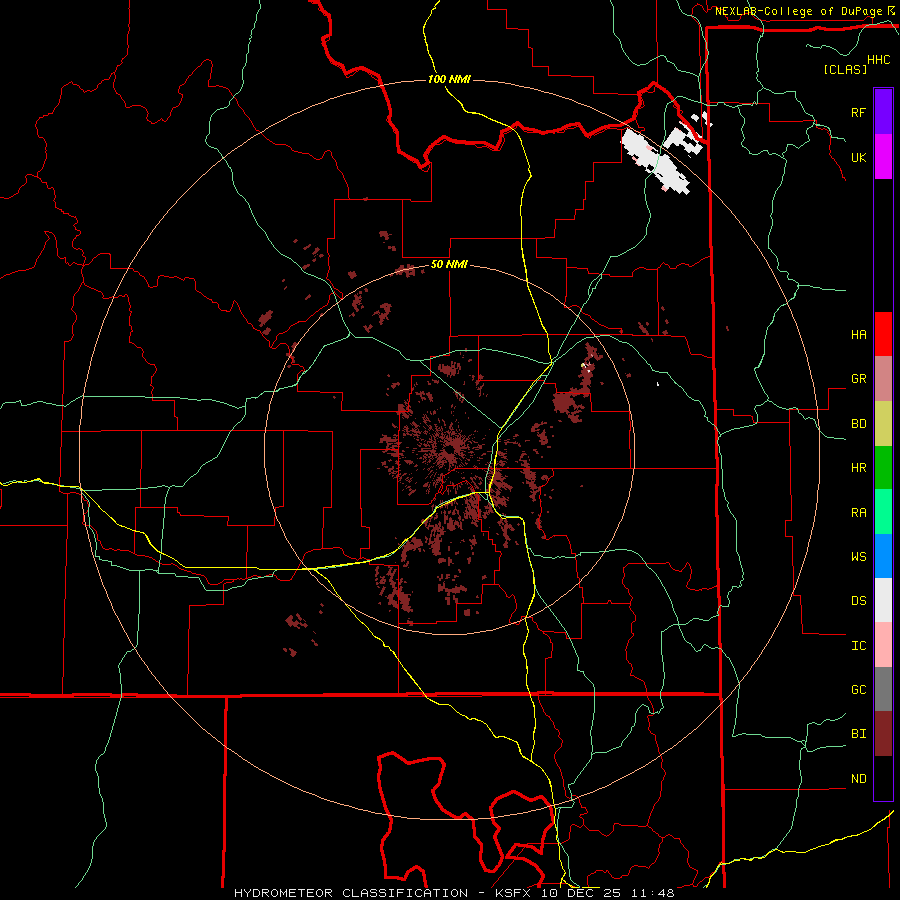Click the 11:48 time stamp

coord(653,893)
